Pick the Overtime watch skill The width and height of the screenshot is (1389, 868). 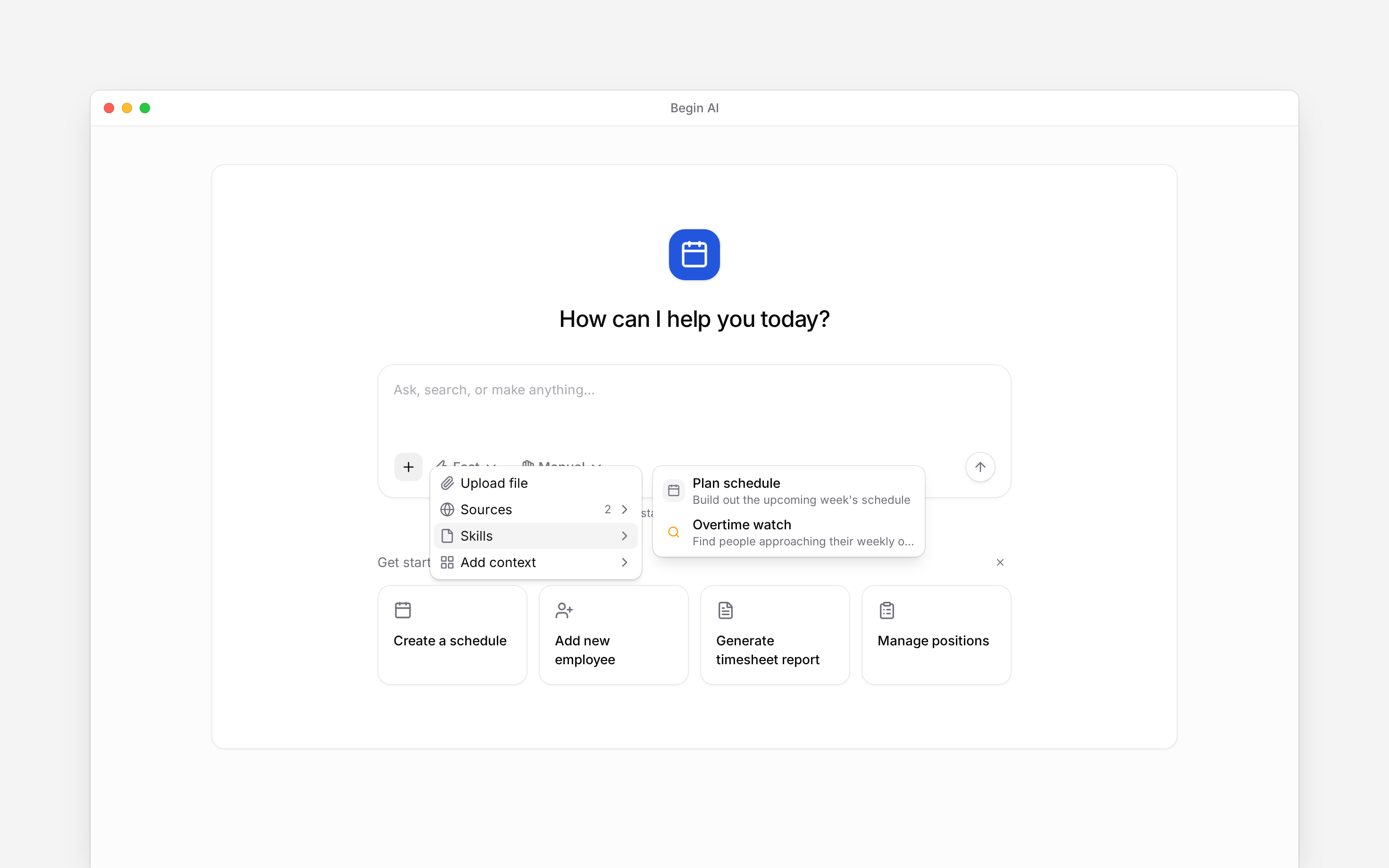click(x=789, y=532)
